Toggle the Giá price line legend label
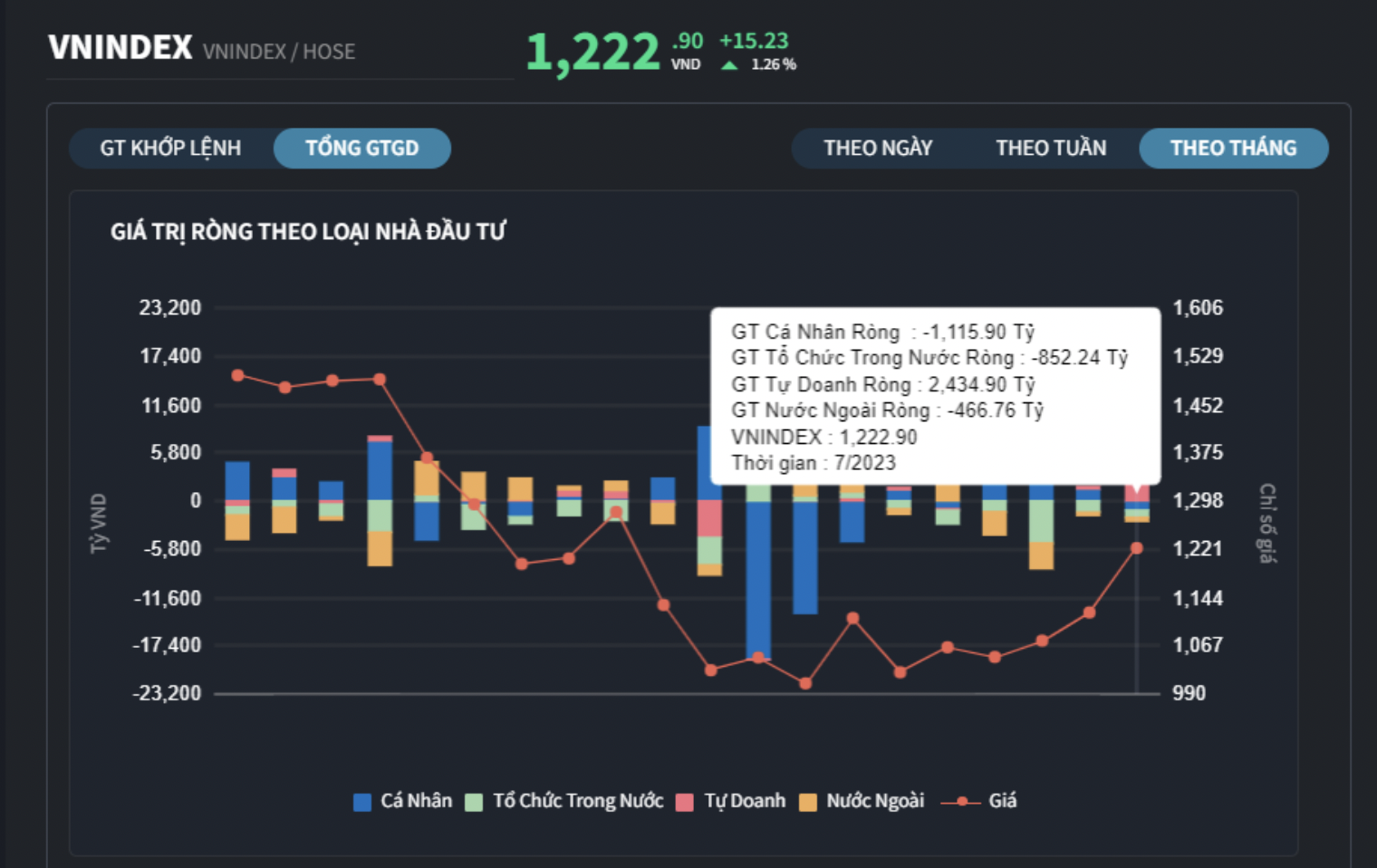 point(1002,801)
